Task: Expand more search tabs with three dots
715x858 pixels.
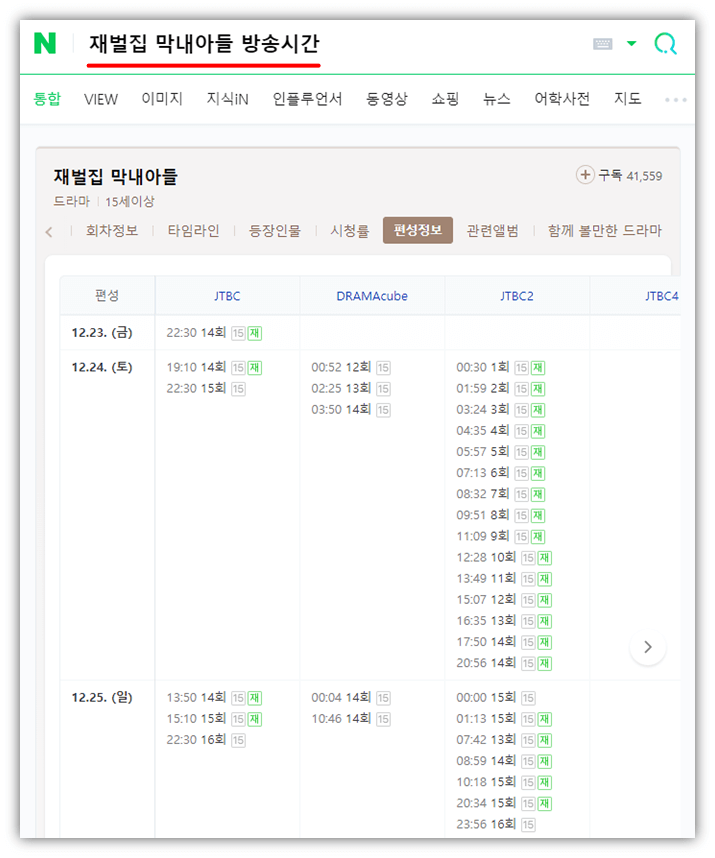Action: (676, 100)
